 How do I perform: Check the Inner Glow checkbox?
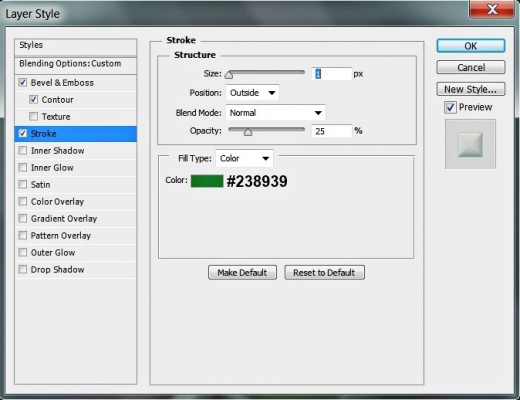pyautogui.click(x=23, y=167)
